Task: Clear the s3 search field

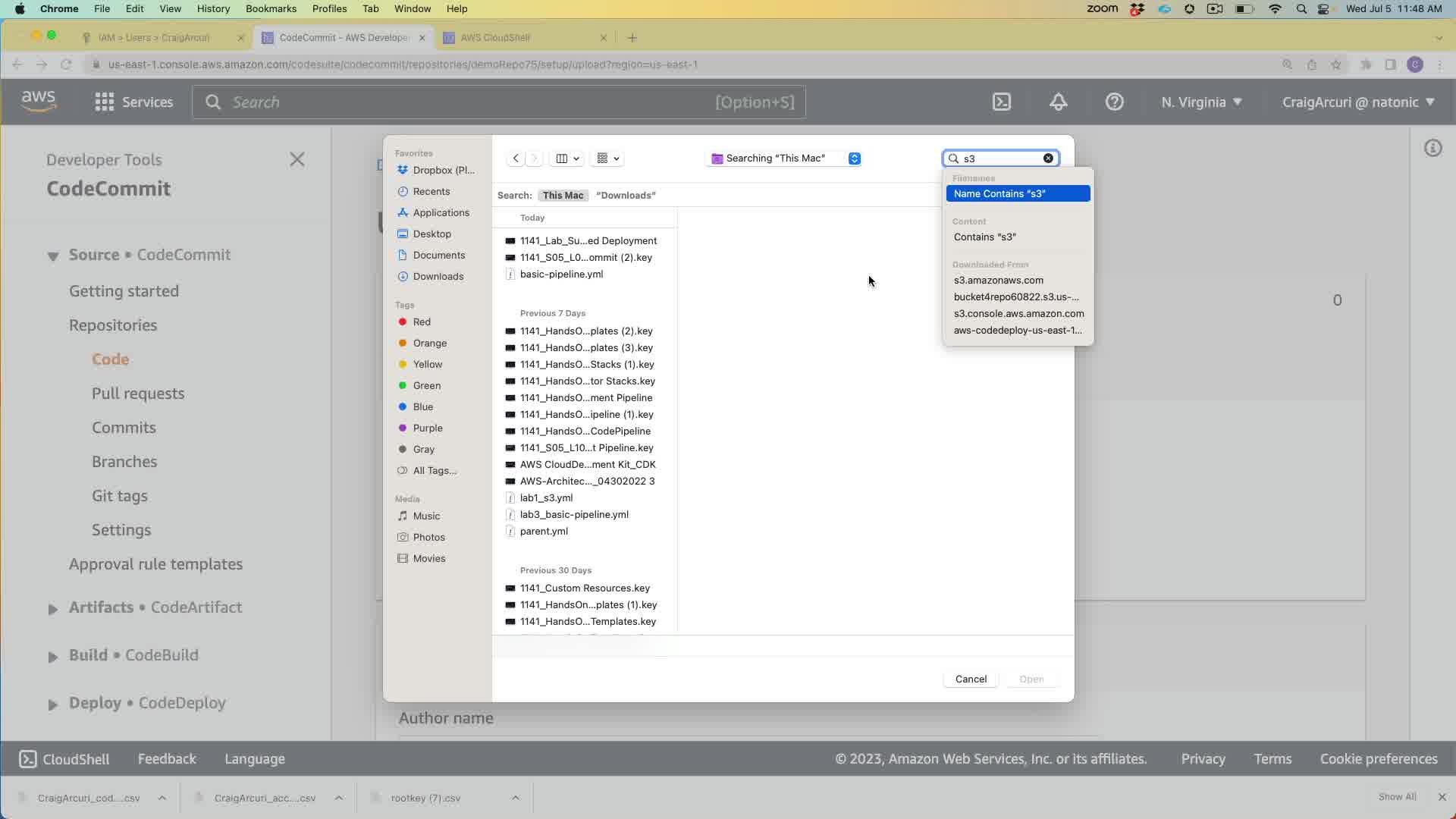Action: pyautogui.click(x=1048, y=158)
